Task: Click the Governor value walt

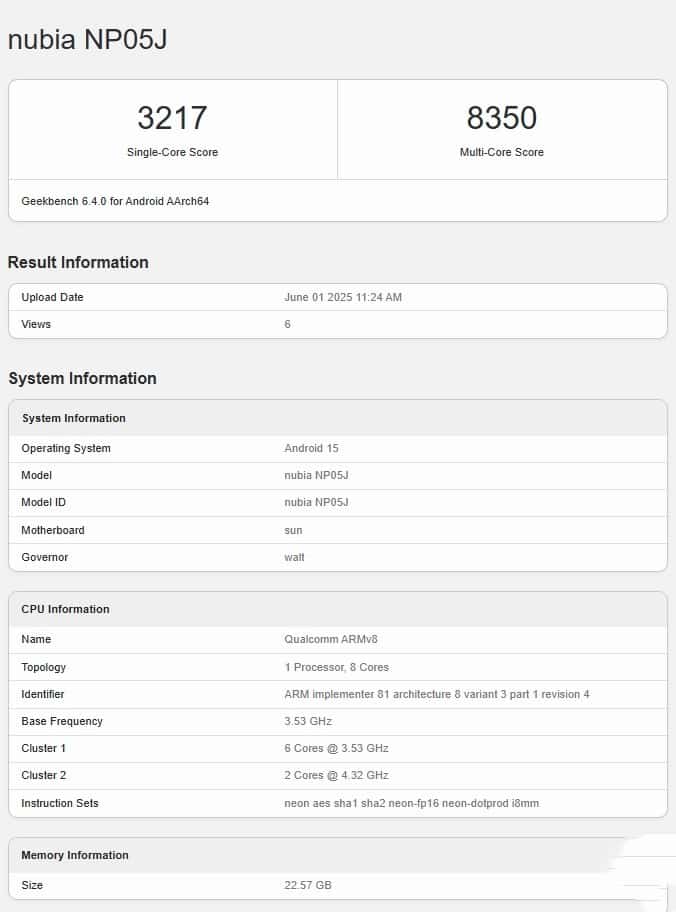Action: pyautogui.click(x=294, y=557)
